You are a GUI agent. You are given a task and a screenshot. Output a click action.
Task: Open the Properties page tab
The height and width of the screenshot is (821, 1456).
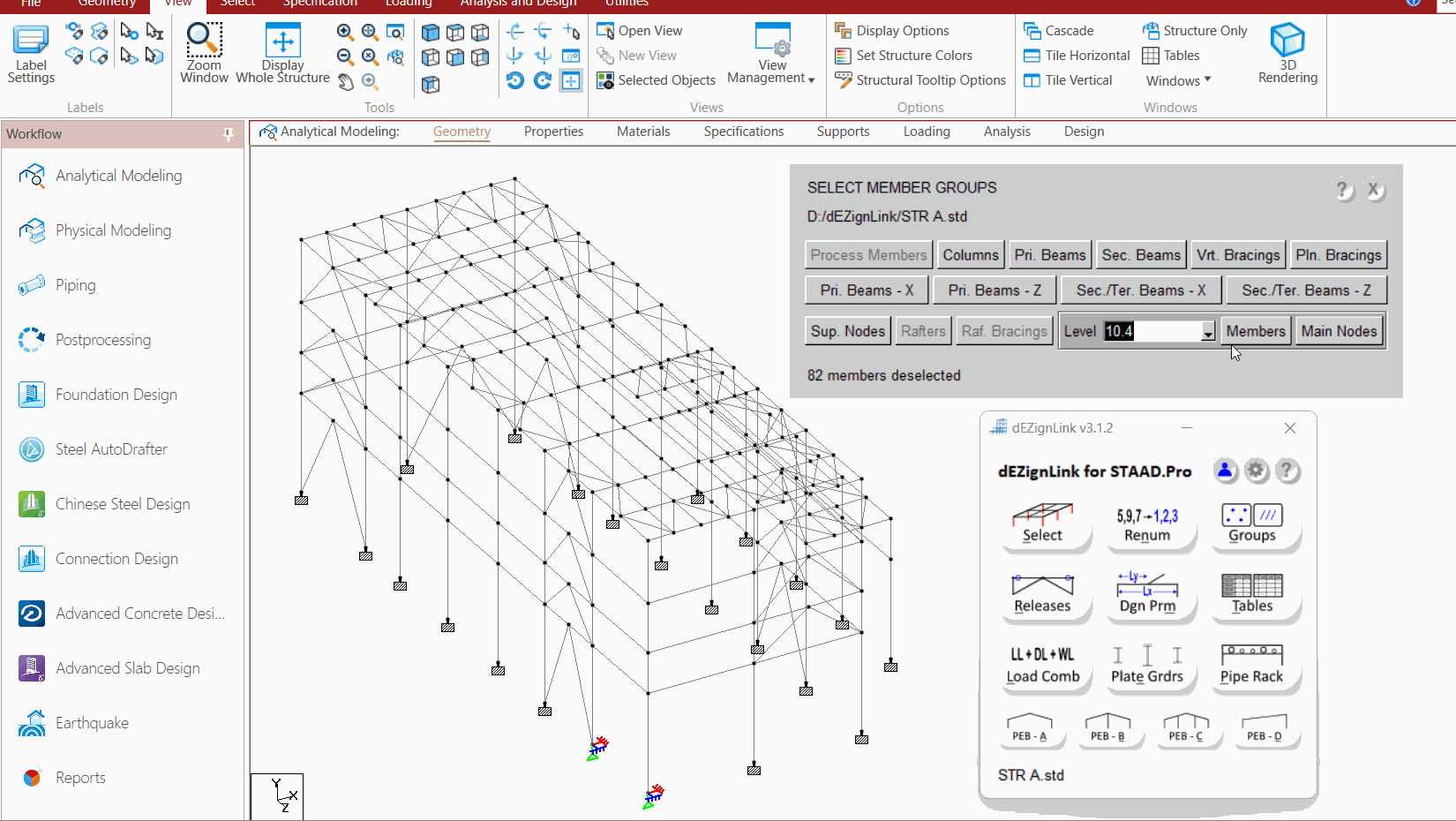click(x=553, y=132)
